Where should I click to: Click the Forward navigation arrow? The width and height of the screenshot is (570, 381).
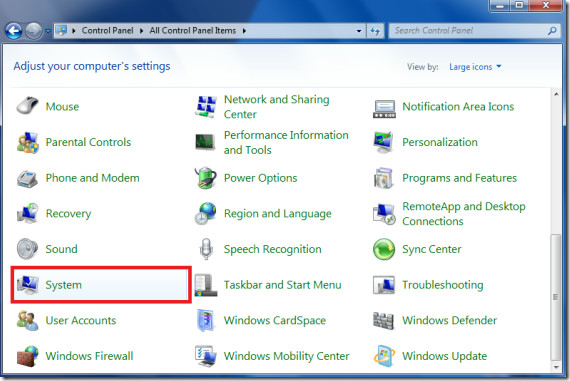pos(34,31)
